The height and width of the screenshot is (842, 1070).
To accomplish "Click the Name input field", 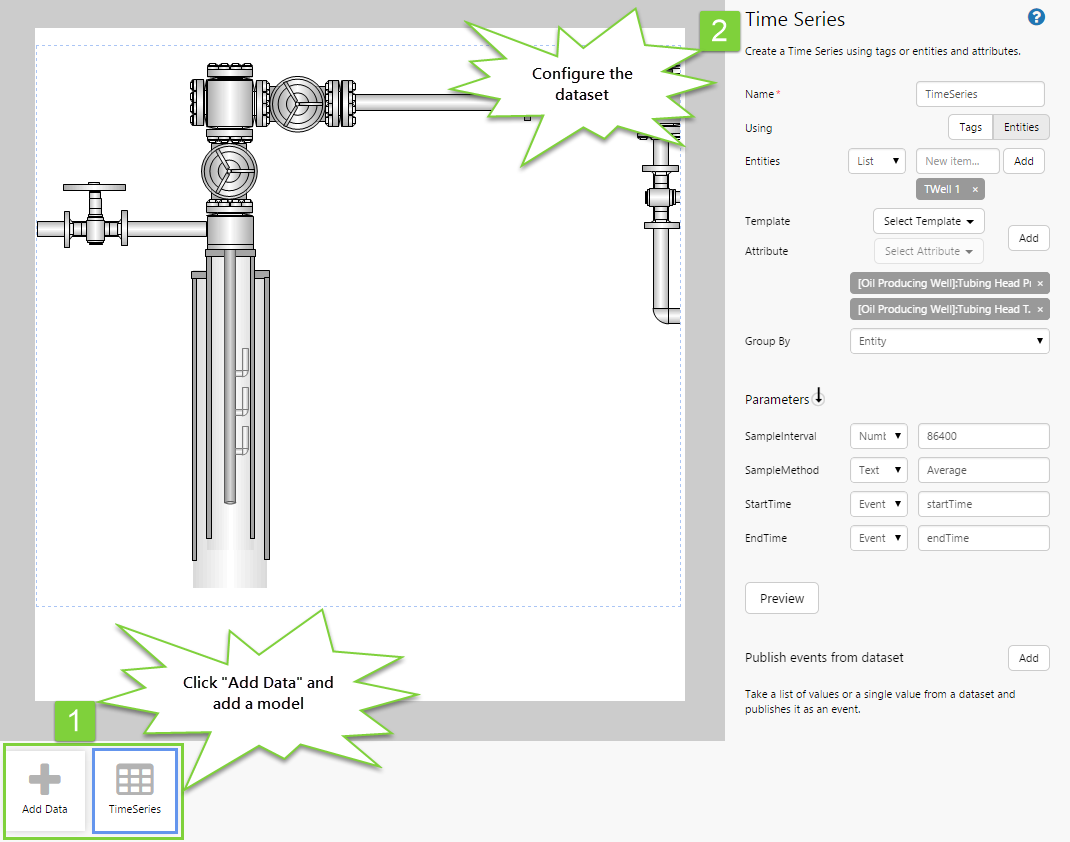I will click(980, 94).
